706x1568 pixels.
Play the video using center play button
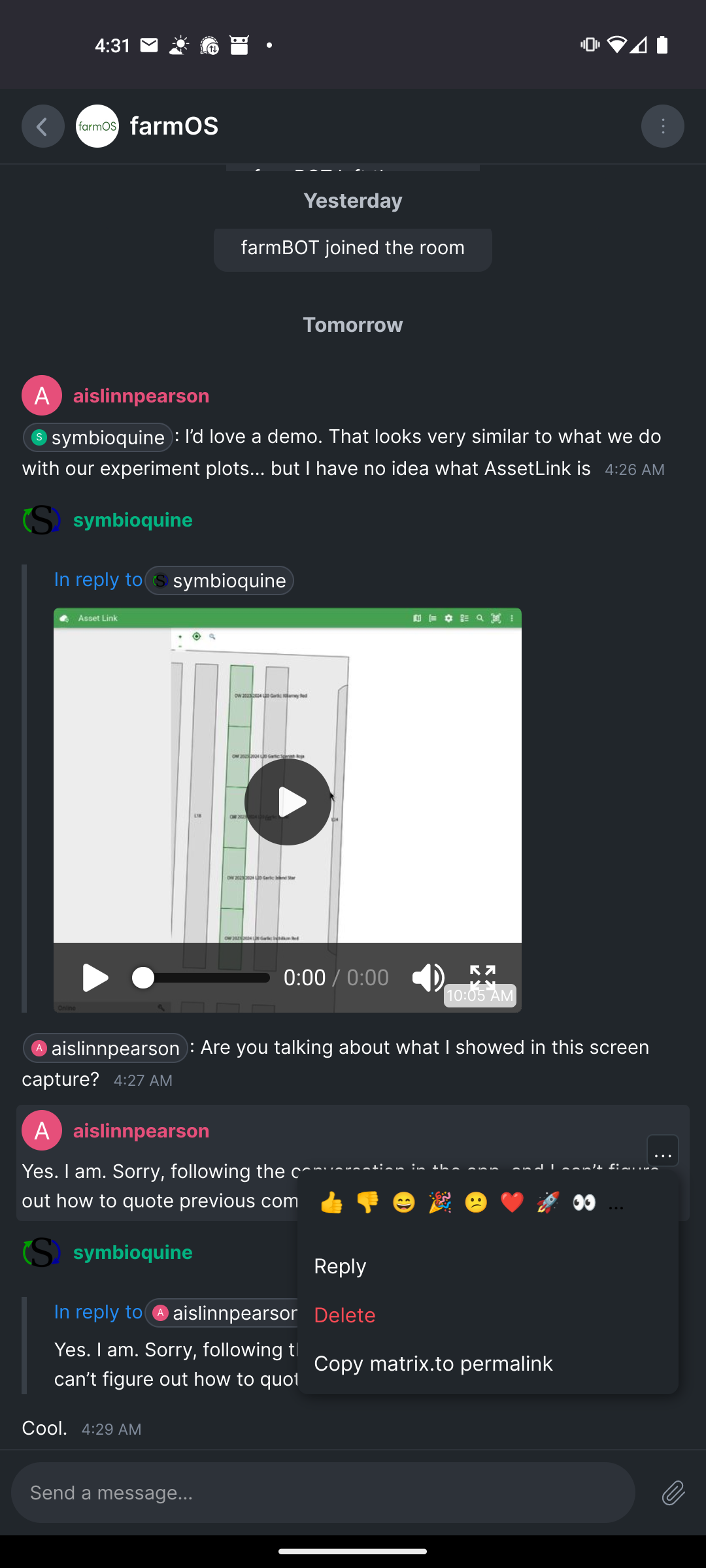coord(288,802)
